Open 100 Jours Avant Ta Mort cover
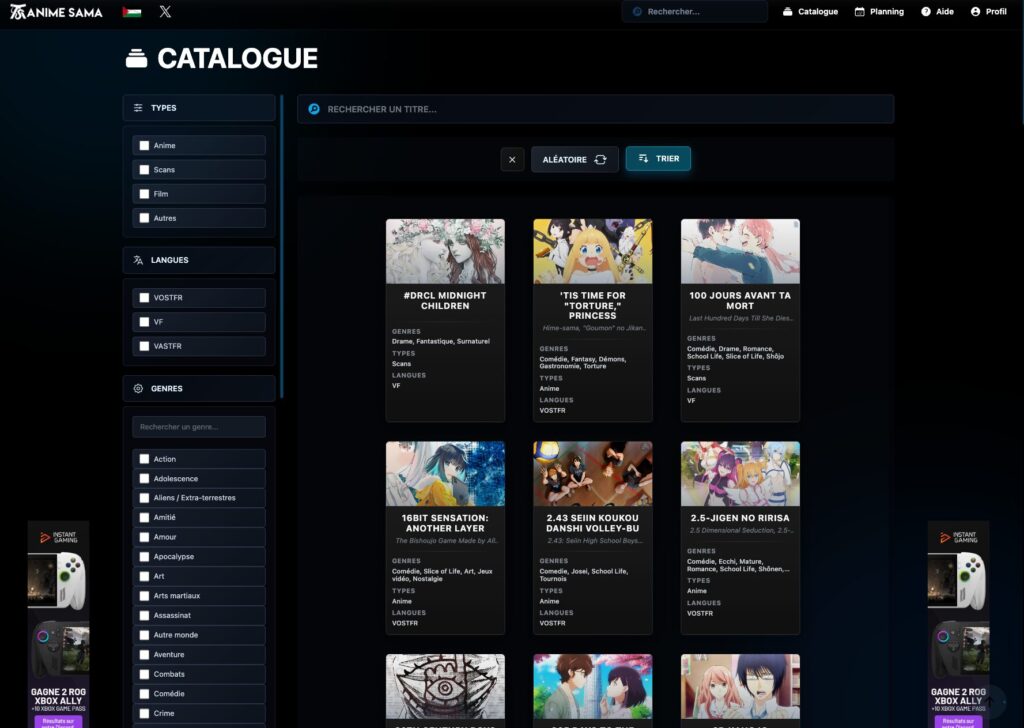1024x728 pixels. [x=741, y=251]
